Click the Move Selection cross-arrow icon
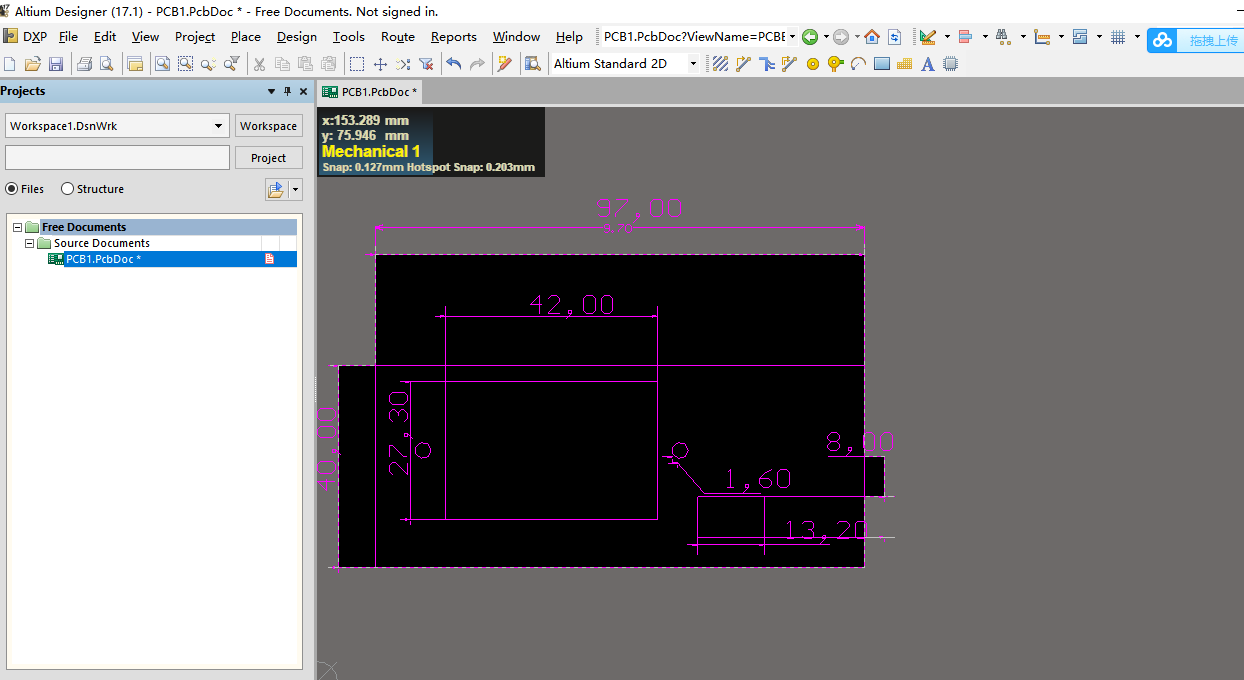 (380, 64)
